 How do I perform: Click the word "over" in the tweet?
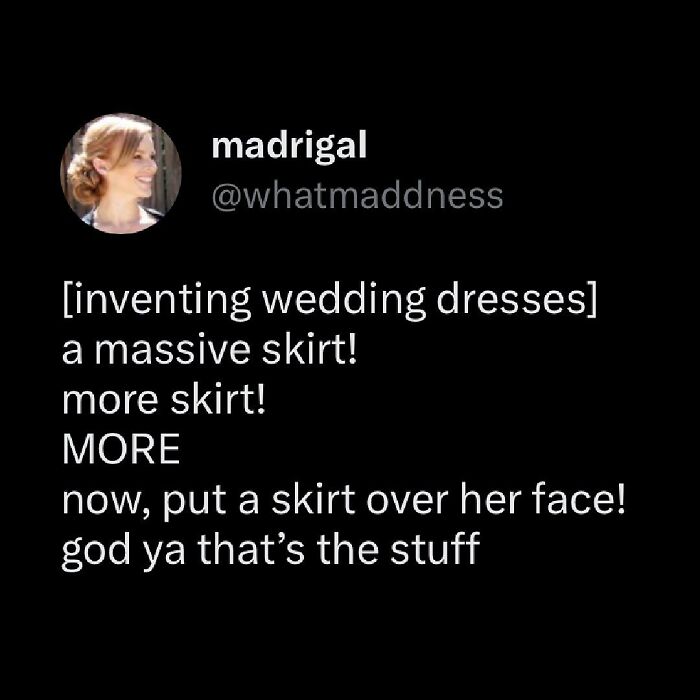408,500
